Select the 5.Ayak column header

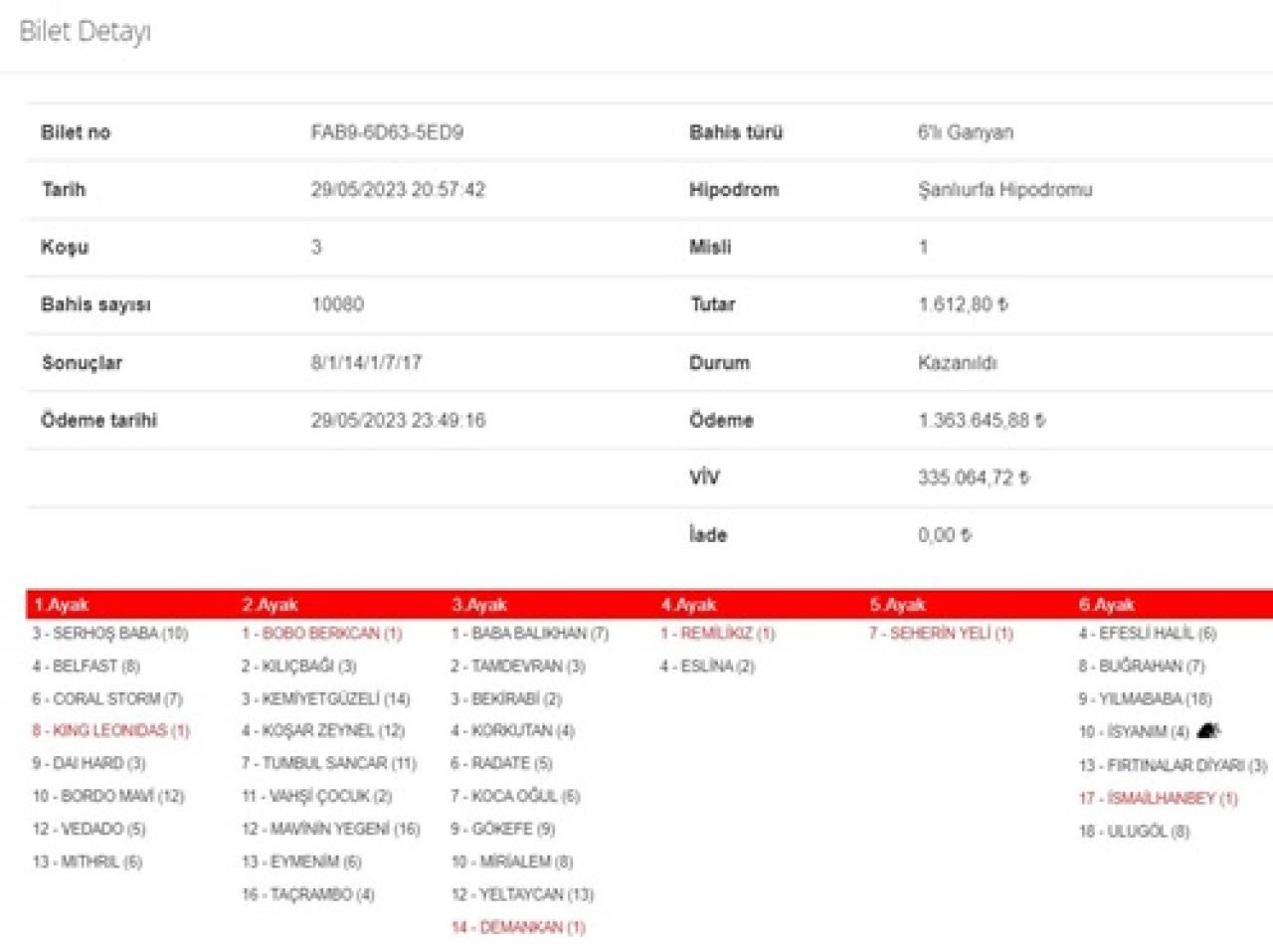897,605
